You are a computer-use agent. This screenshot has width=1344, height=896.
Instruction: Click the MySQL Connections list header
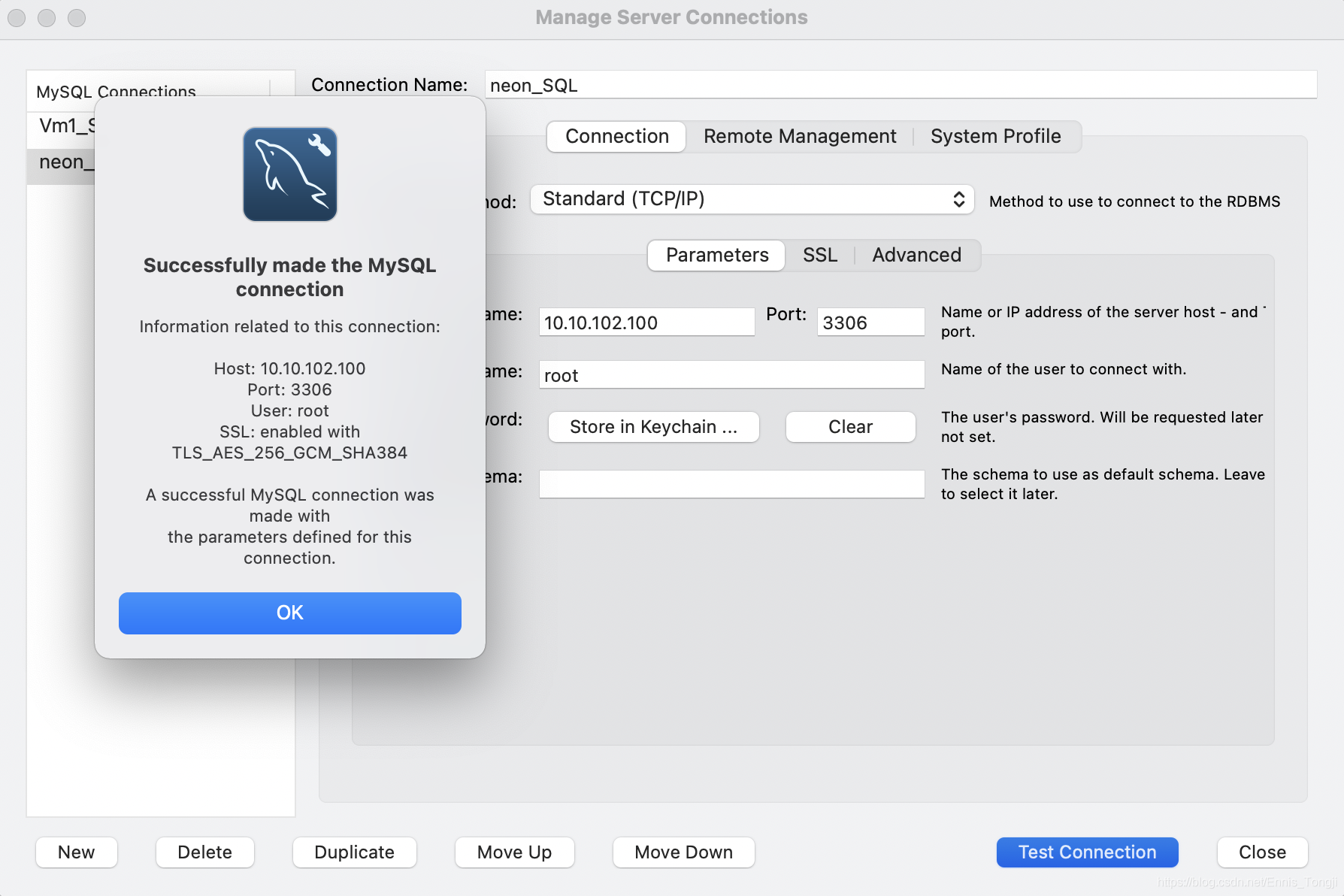[x=117, y=90]
